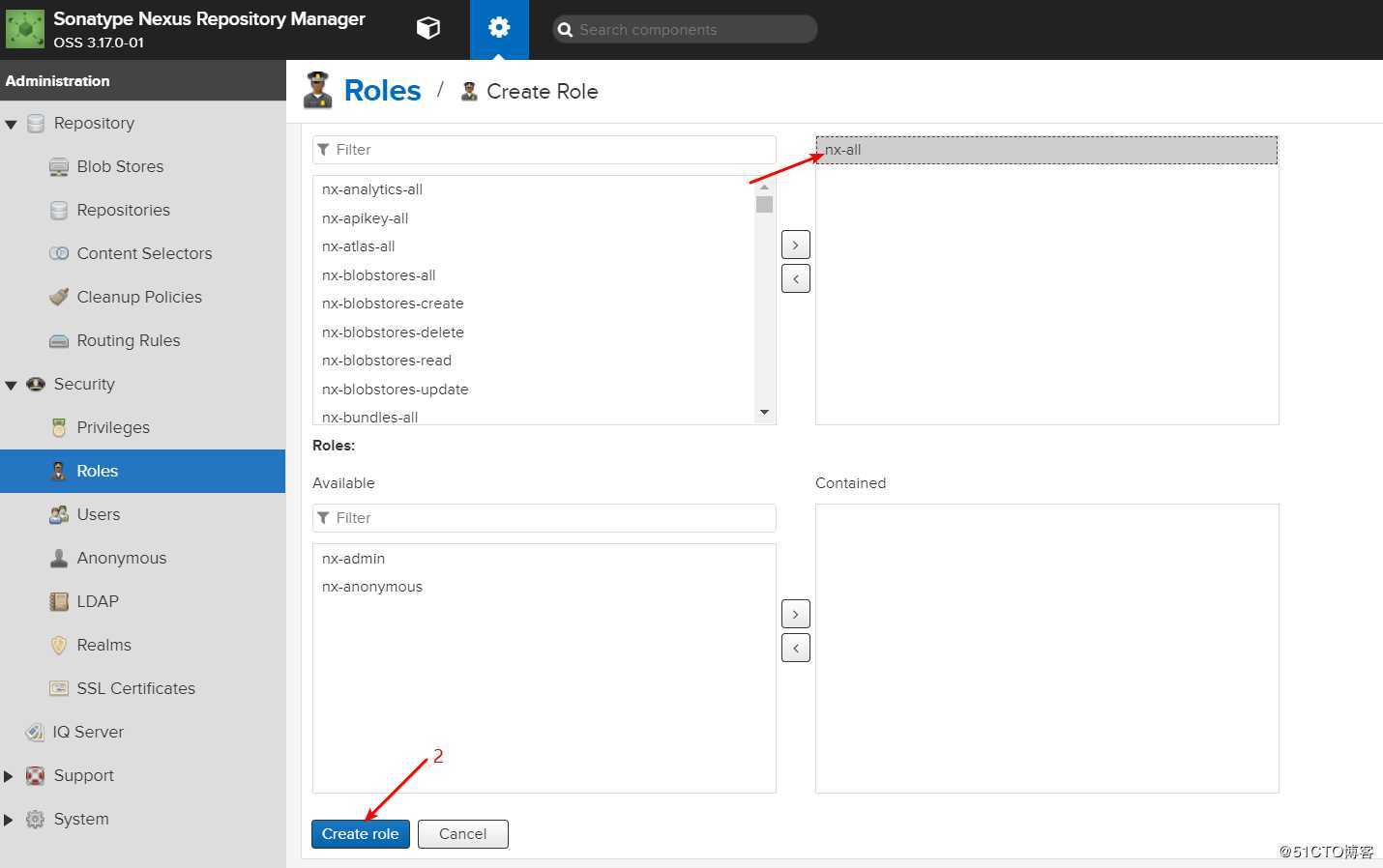Image resolution: width=1383 pixels, height=868 pixels.
Task: Click the Repositories icon in sidebar
Action: pos(59,210)
